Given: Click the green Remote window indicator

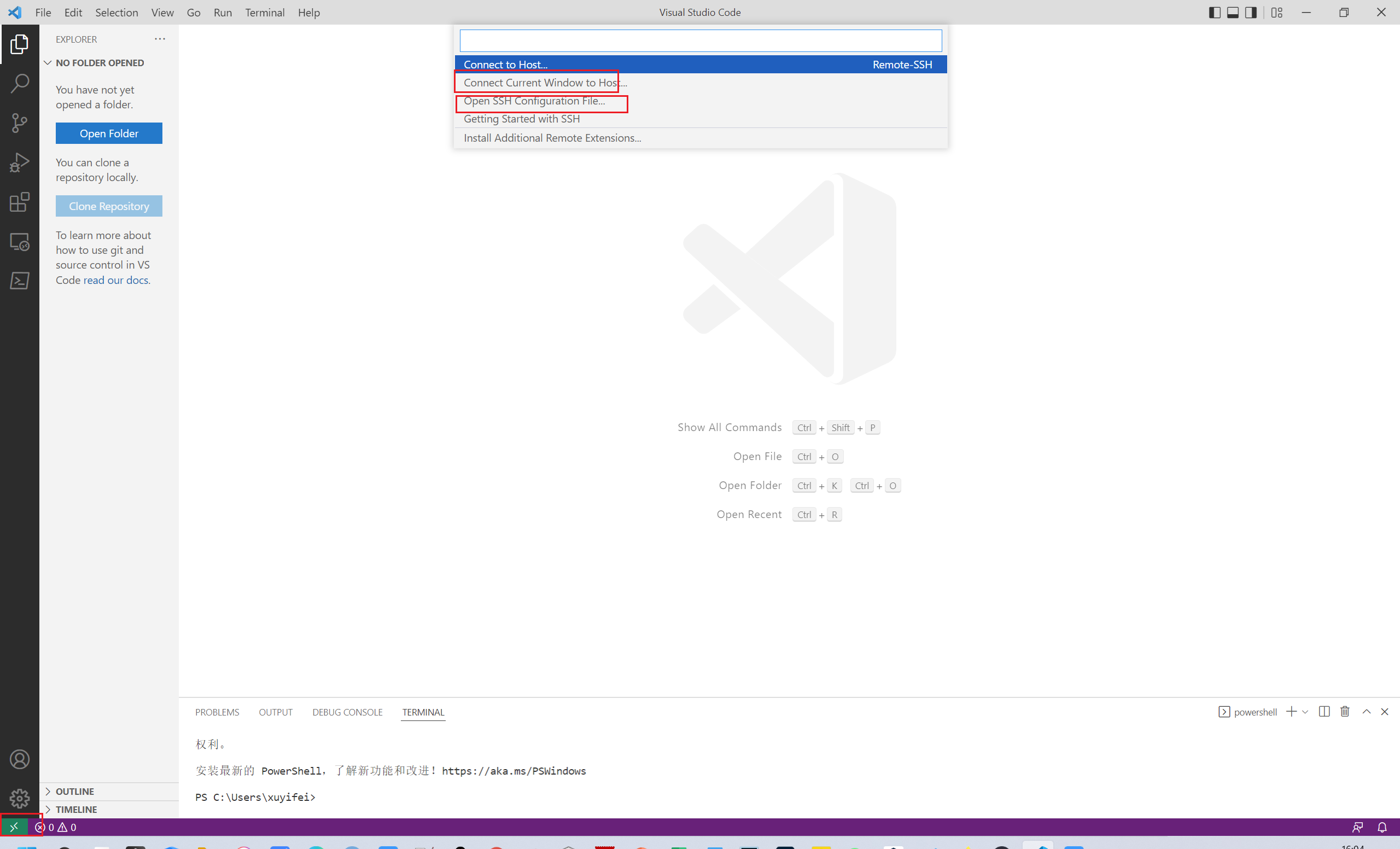Looking at the screenshot, I should click(x=14, y=827).
